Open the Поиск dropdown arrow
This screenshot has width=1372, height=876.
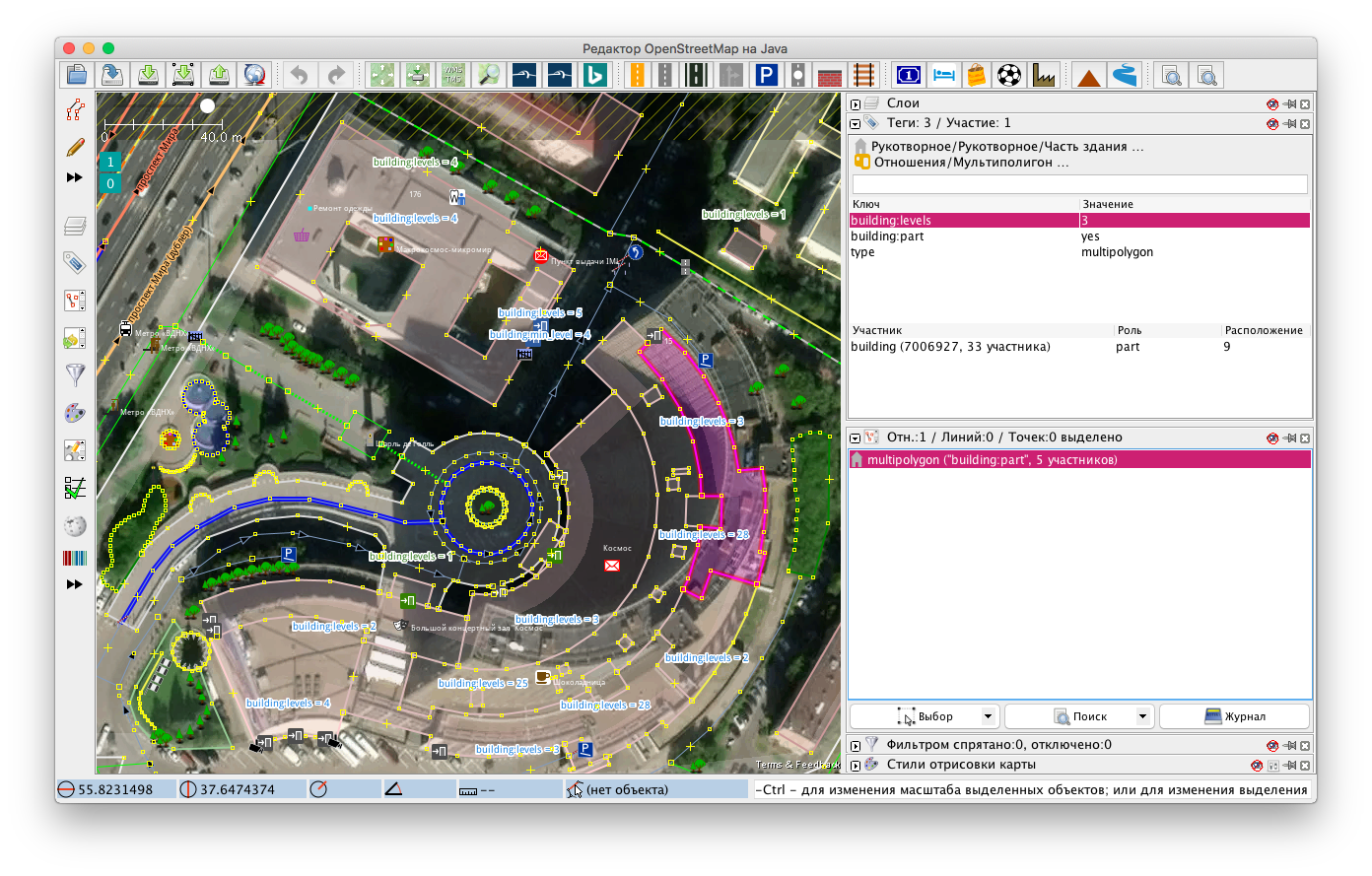click(x=1143, y=715)
